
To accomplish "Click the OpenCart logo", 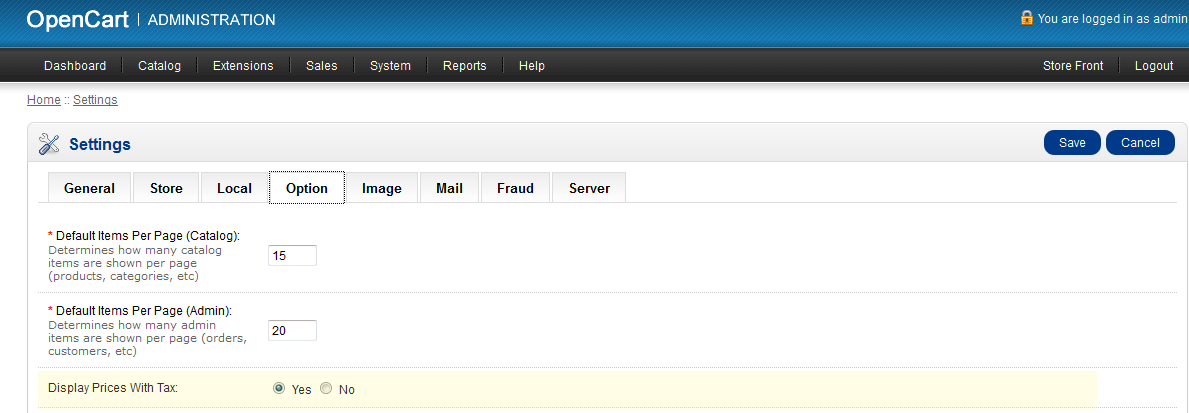I will pos(77,19).
